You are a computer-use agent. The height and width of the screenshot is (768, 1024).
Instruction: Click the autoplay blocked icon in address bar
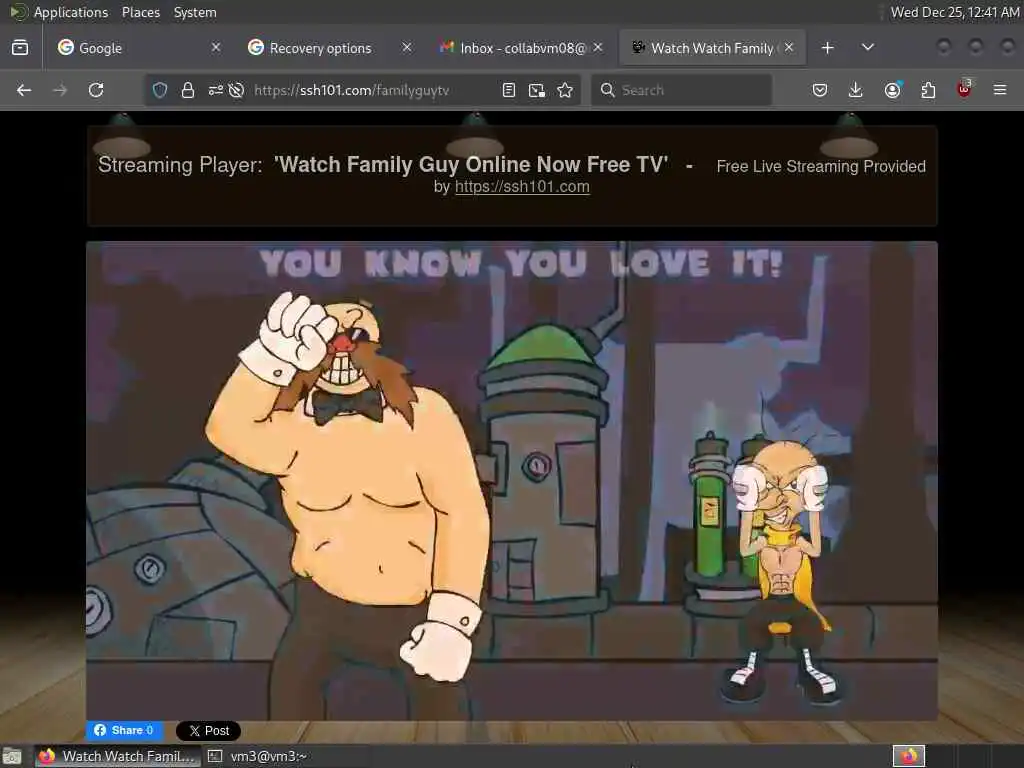tap(236, 90)
